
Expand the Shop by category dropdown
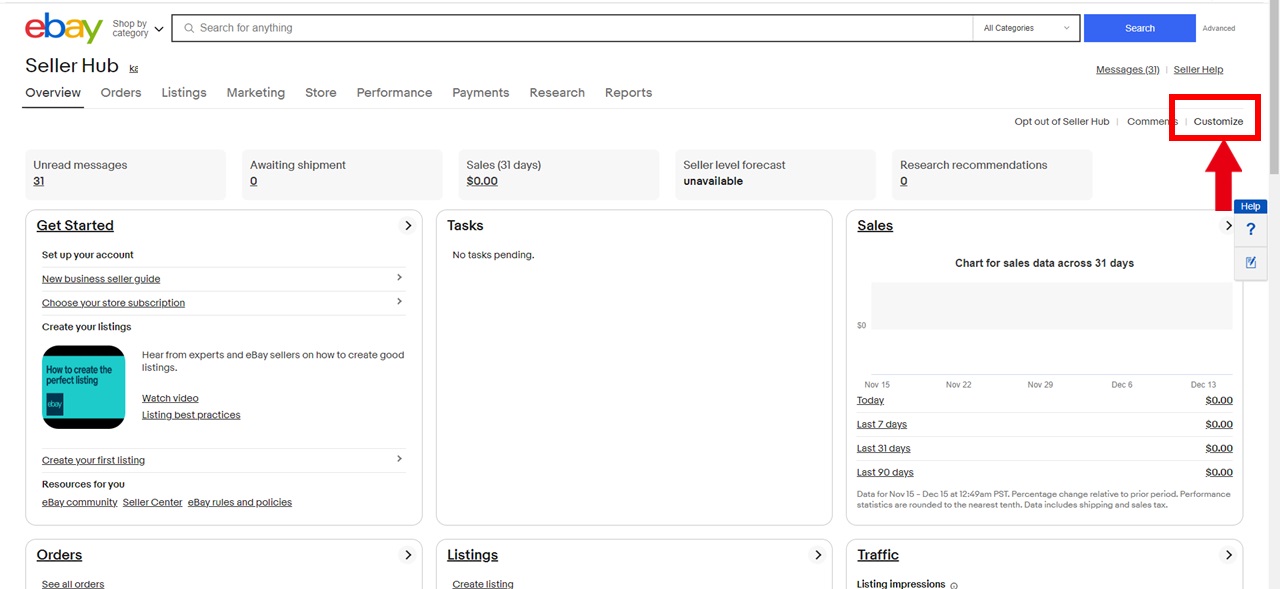[x=137, y=29]
